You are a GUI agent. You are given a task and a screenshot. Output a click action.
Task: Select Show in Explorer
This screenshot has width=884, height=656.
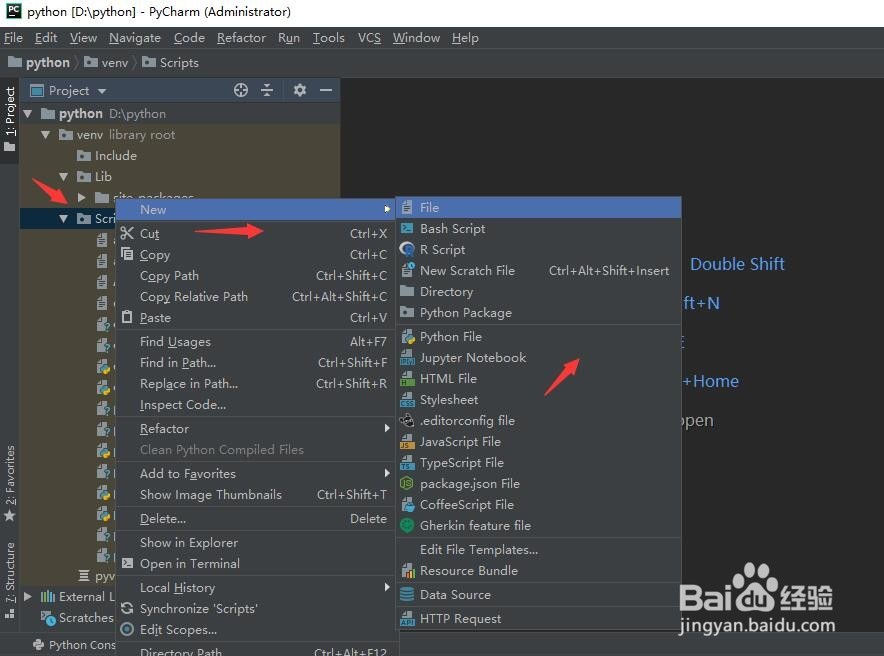[257, 542]
